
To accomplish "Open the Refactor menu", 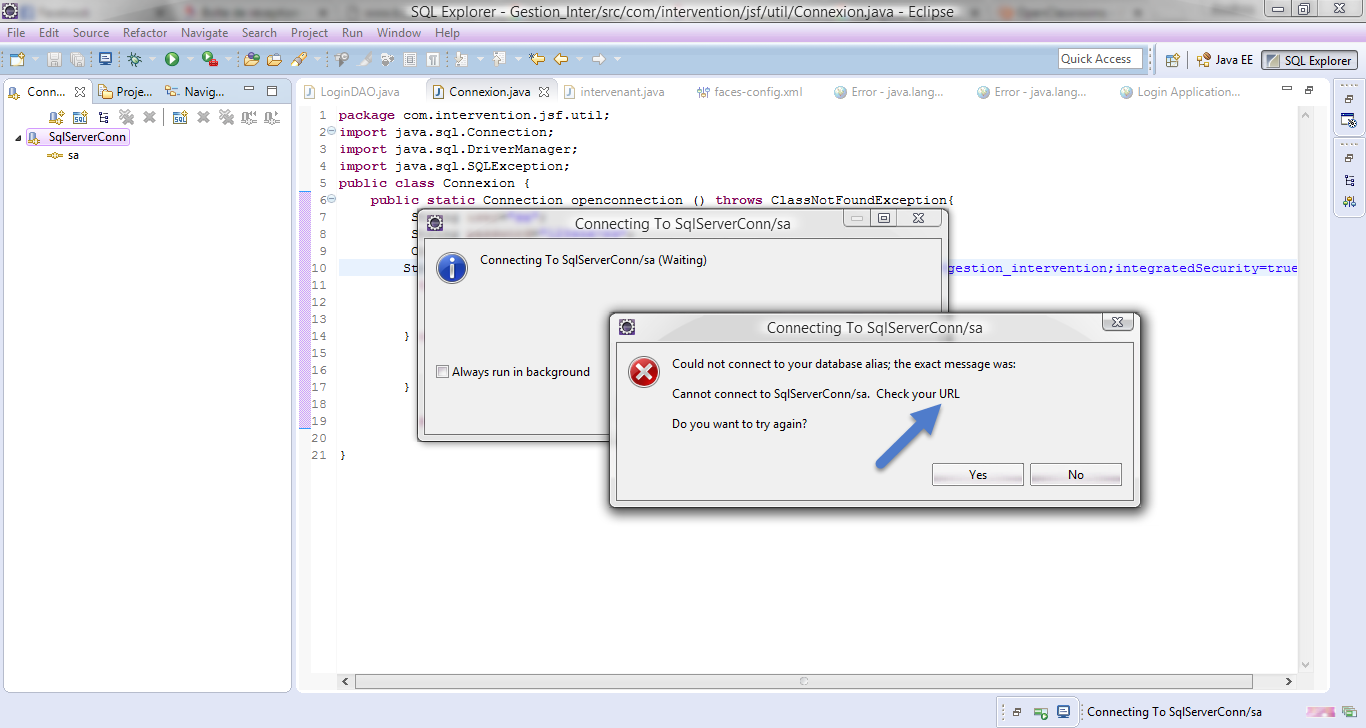I will click(145, 33).
